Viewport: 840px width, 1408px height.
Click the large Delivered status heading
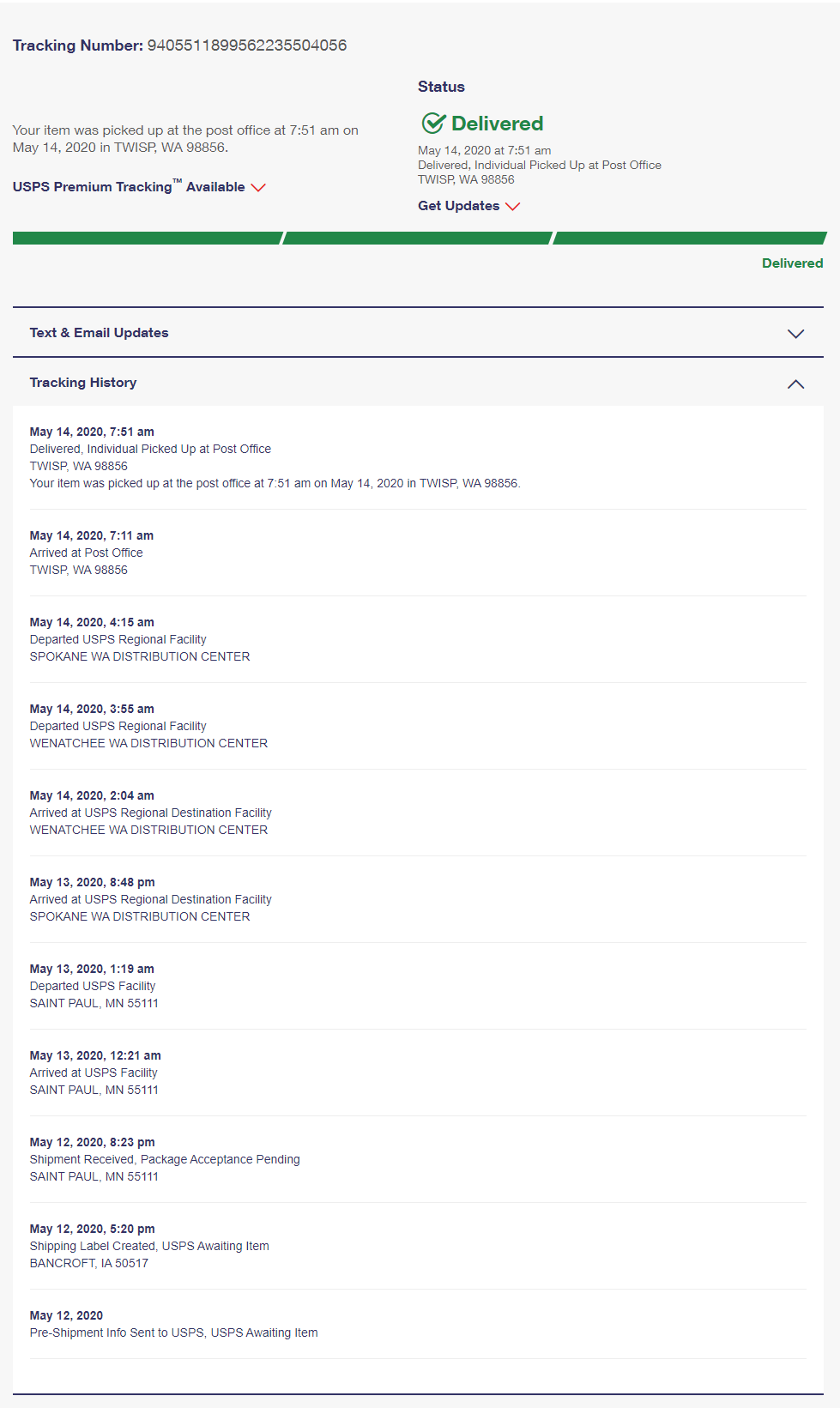click(x=498, y=124)
